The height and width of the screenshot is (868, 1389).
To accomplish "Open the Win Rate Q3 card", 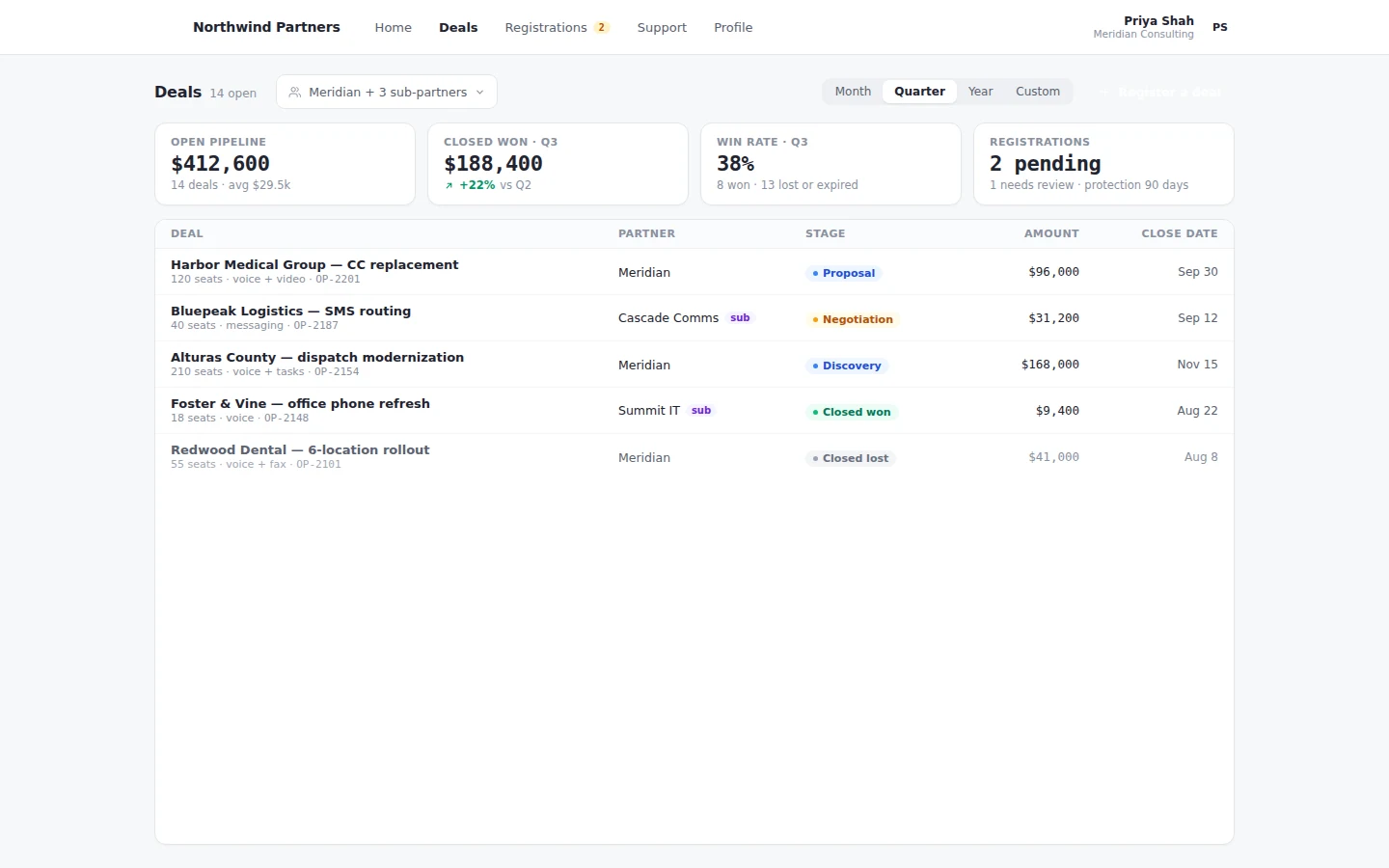I will [831, 164].
